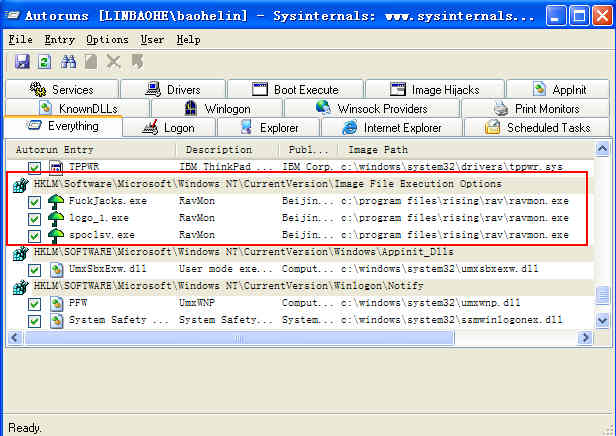
Task: Switch to the Image Hijacks tab
Action: pyautogui.click(x=434, y=89)
